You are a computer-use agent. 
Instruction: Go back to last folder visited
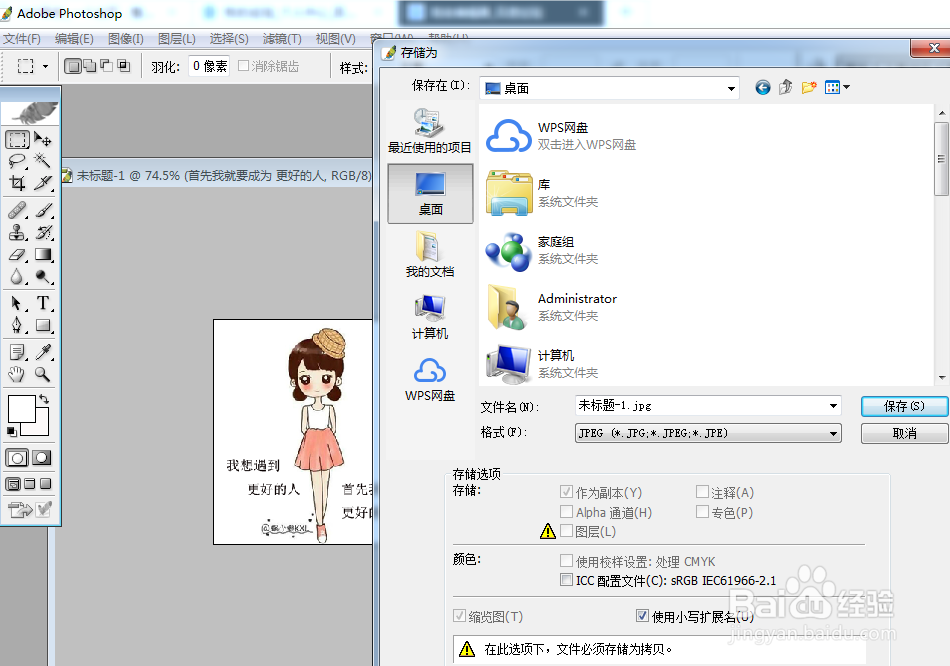763,88
